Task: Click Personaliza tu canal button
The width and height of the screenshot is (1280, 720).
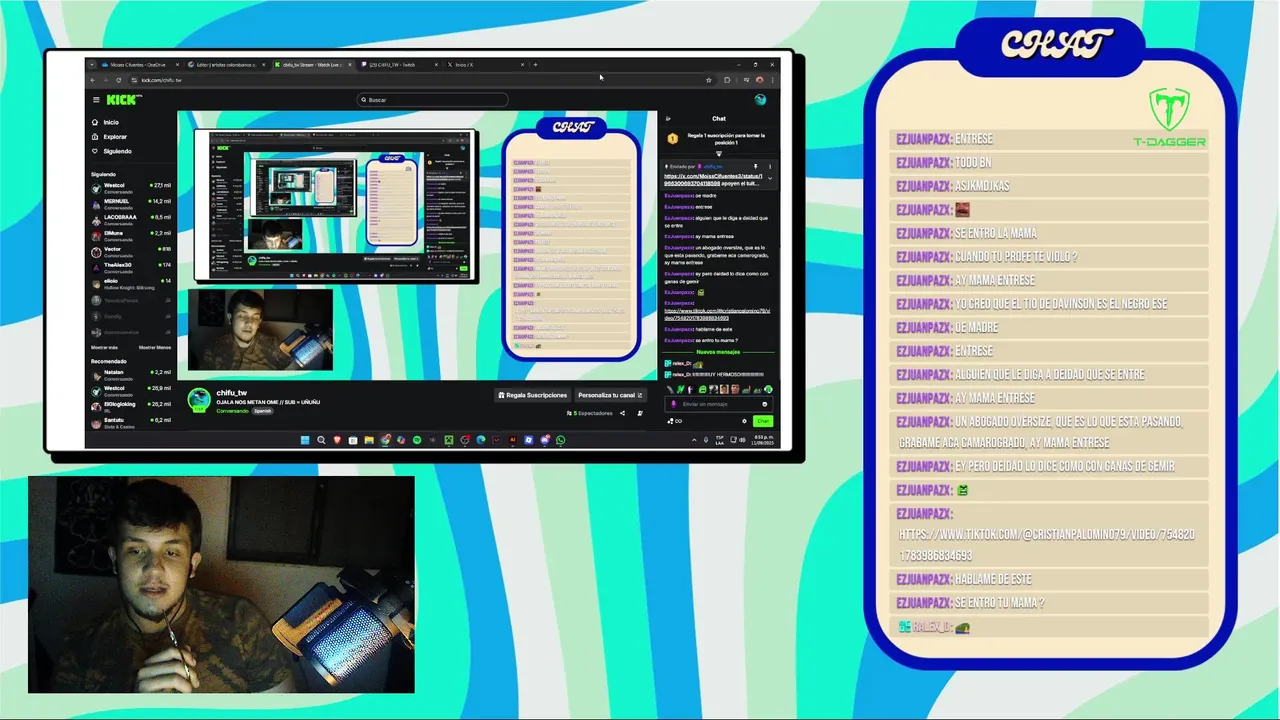Action: coord(609,395)
